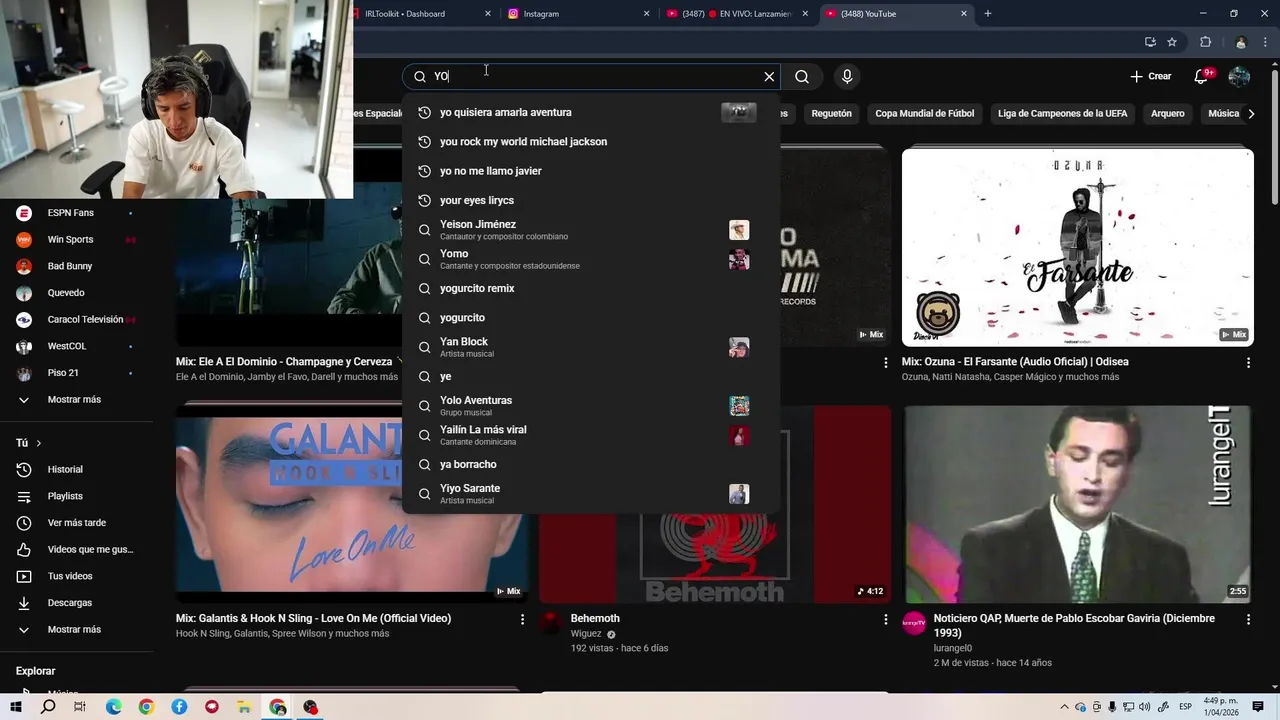Choose Yomo artist suggestion
The height and width of the screenshot is (720, 1280).
coord(590,259)
